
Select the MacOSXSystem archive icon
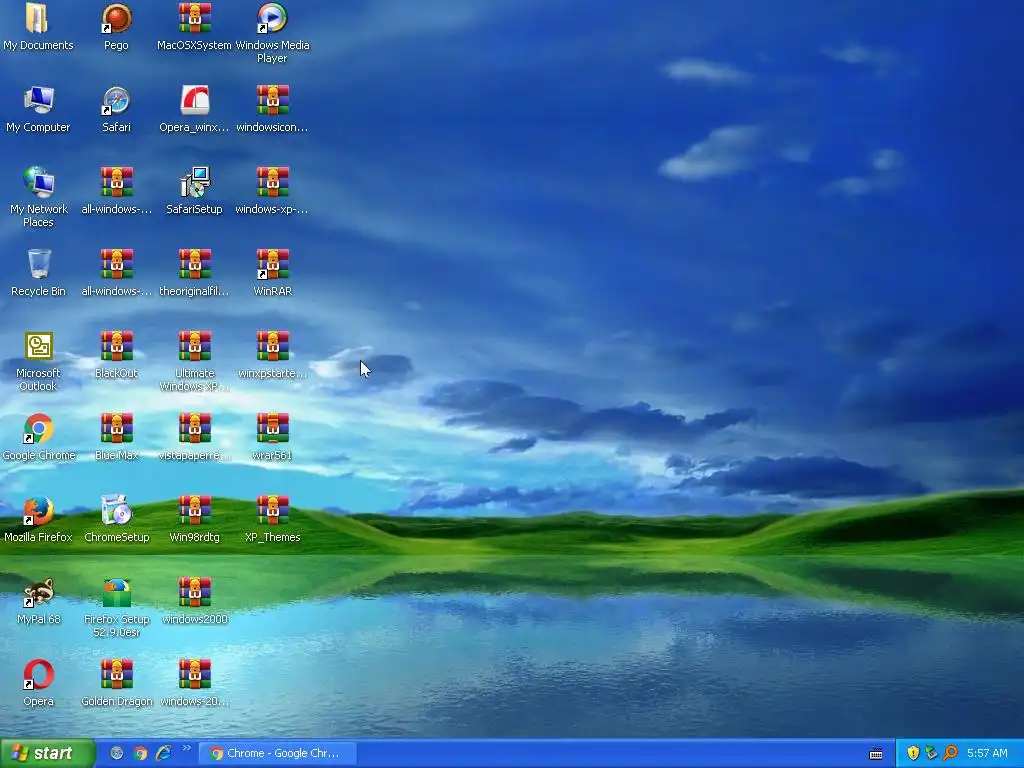click(x=195, y=18)
